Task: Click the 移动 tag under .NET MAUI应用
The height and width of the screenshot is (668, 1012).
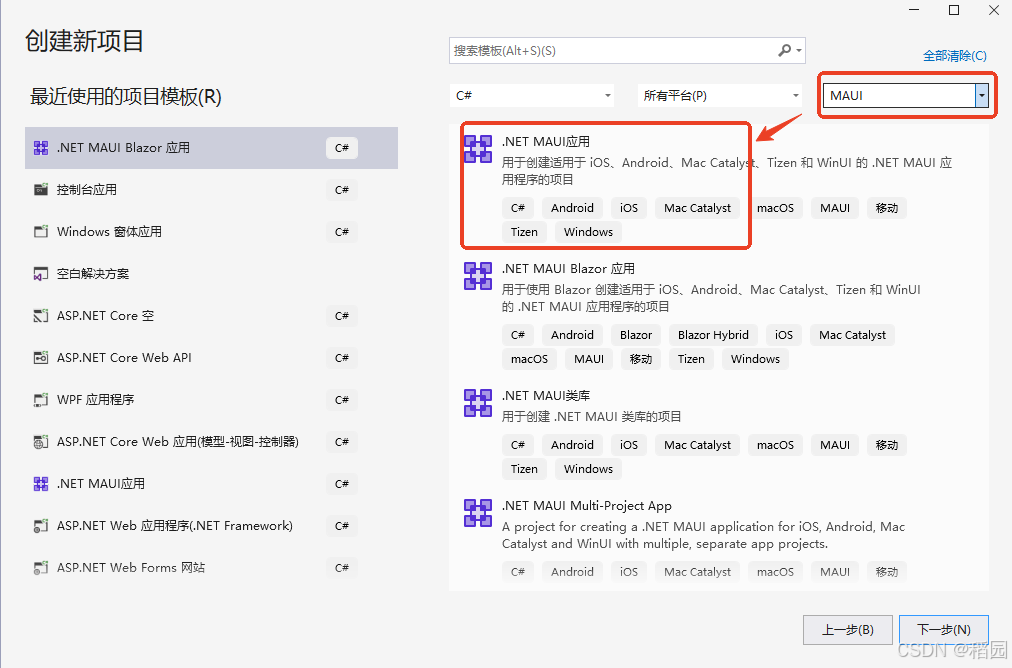Action: pyautogui.click(x=887, y=208)
